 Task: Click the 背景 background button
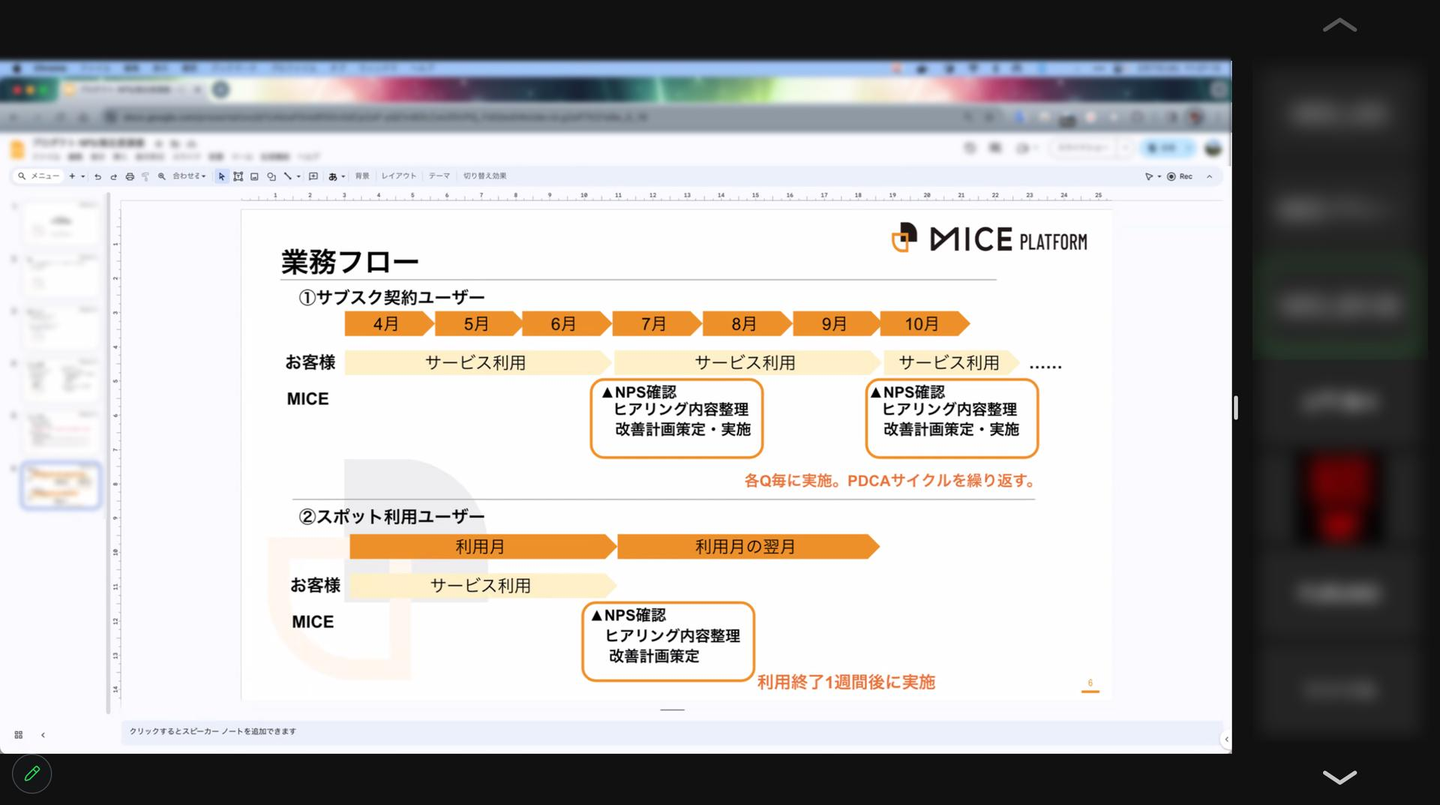(362, 176)
